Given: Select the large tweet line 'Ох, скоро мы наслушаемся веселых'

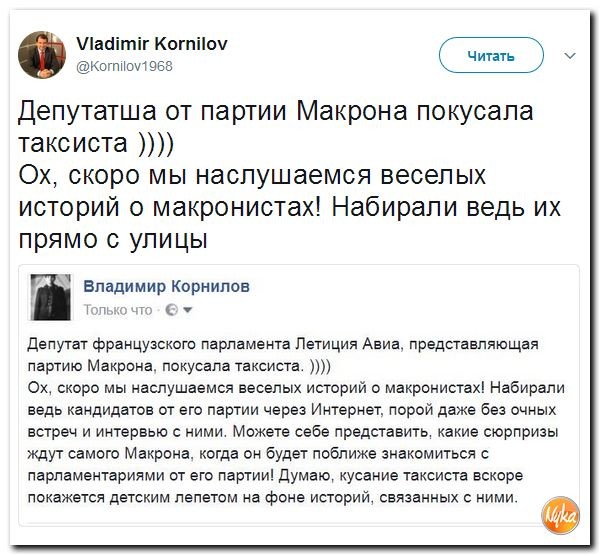Looking at the screenshot, I should tap(252, 176).
